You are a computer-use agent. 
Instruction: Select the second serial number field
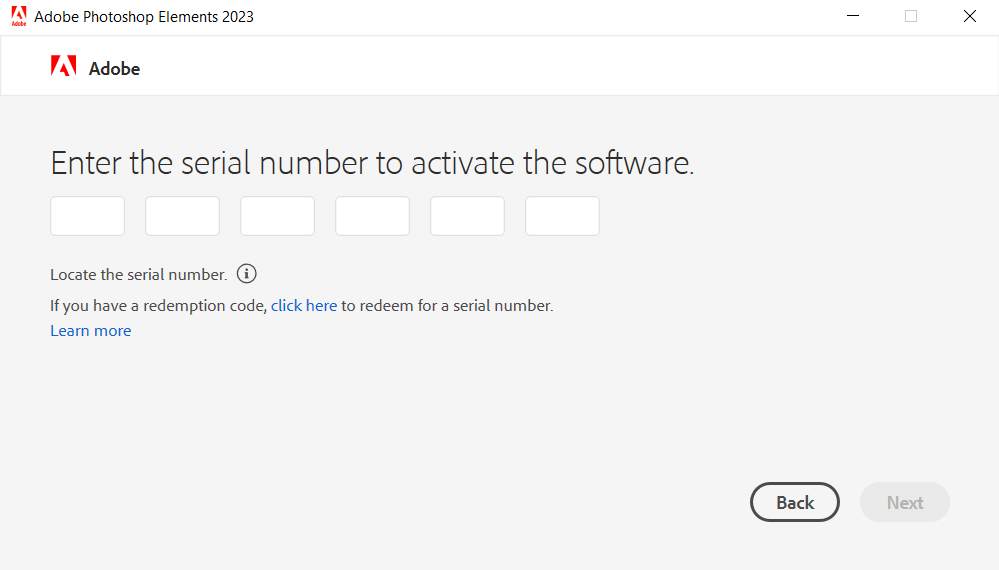pos(182,216)
